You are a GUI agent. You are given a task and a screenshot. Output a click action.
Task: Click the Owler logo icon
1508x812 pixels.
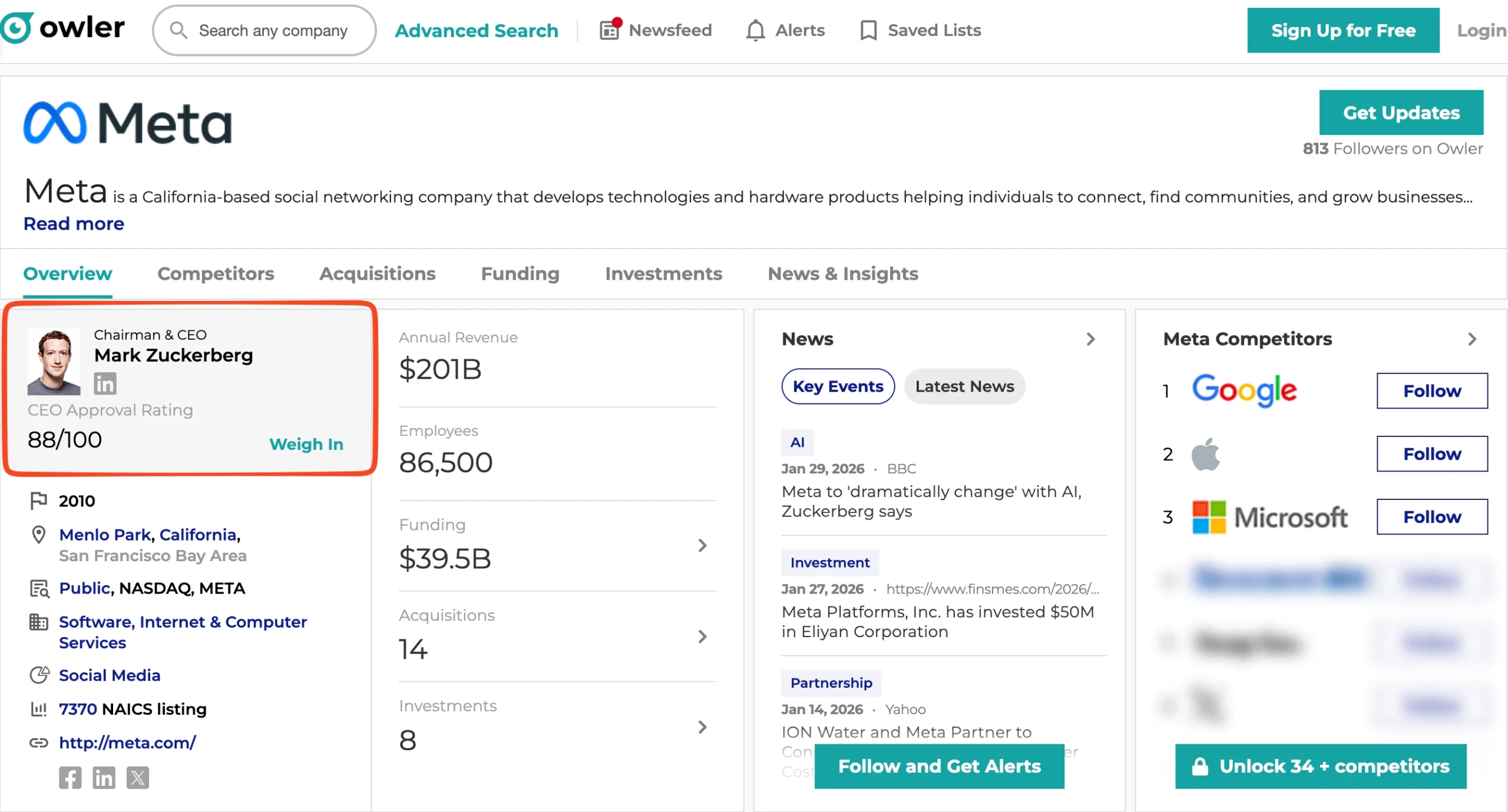click(16, 27)
